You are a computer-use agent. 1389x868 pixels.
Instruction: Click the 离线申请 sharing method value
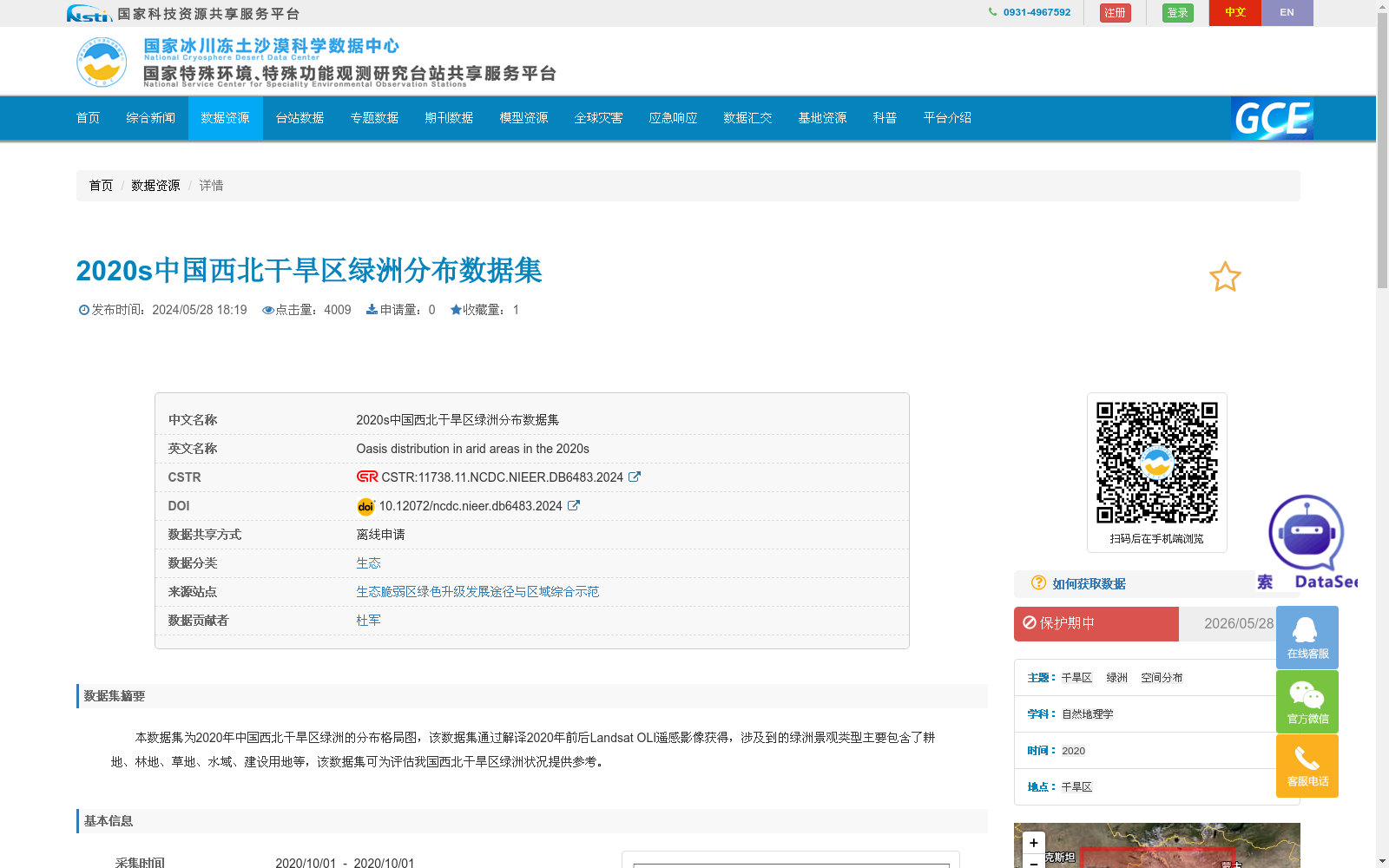[380, 534]
